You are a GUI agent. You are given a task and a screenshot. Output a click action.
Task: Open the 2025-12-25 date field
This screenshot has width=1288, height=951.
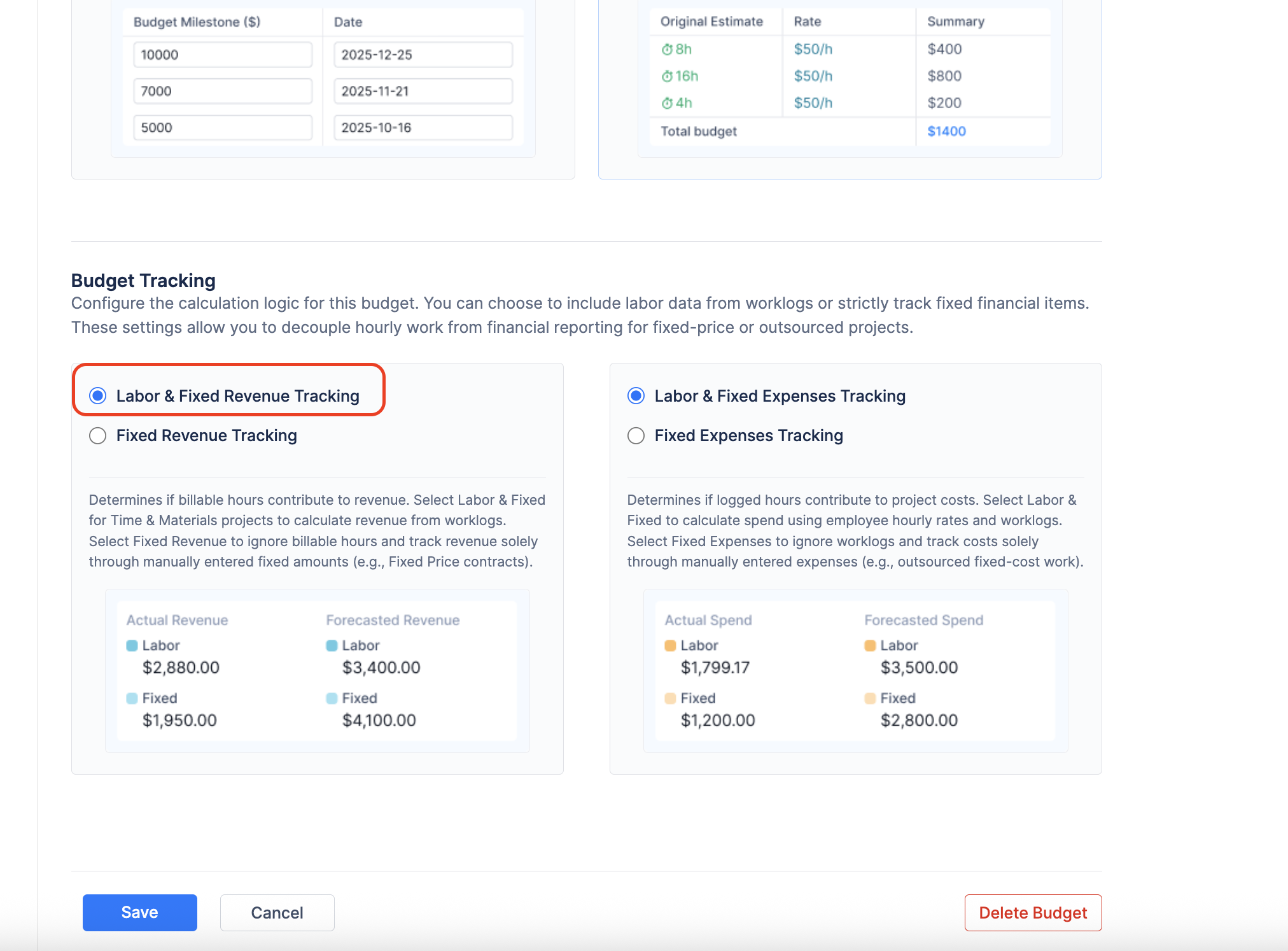[x=423, y=55]
